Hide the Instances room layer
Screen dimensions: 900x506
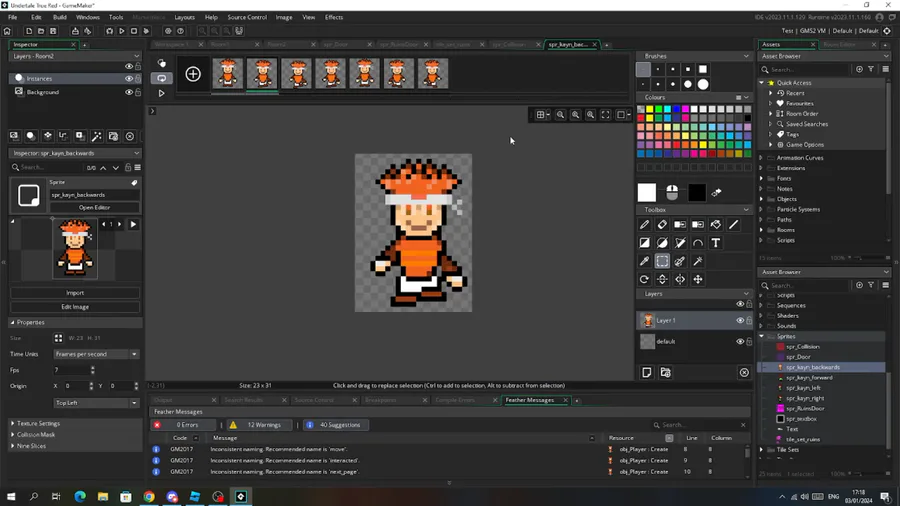pyautogui.click(x=129, y=79)
